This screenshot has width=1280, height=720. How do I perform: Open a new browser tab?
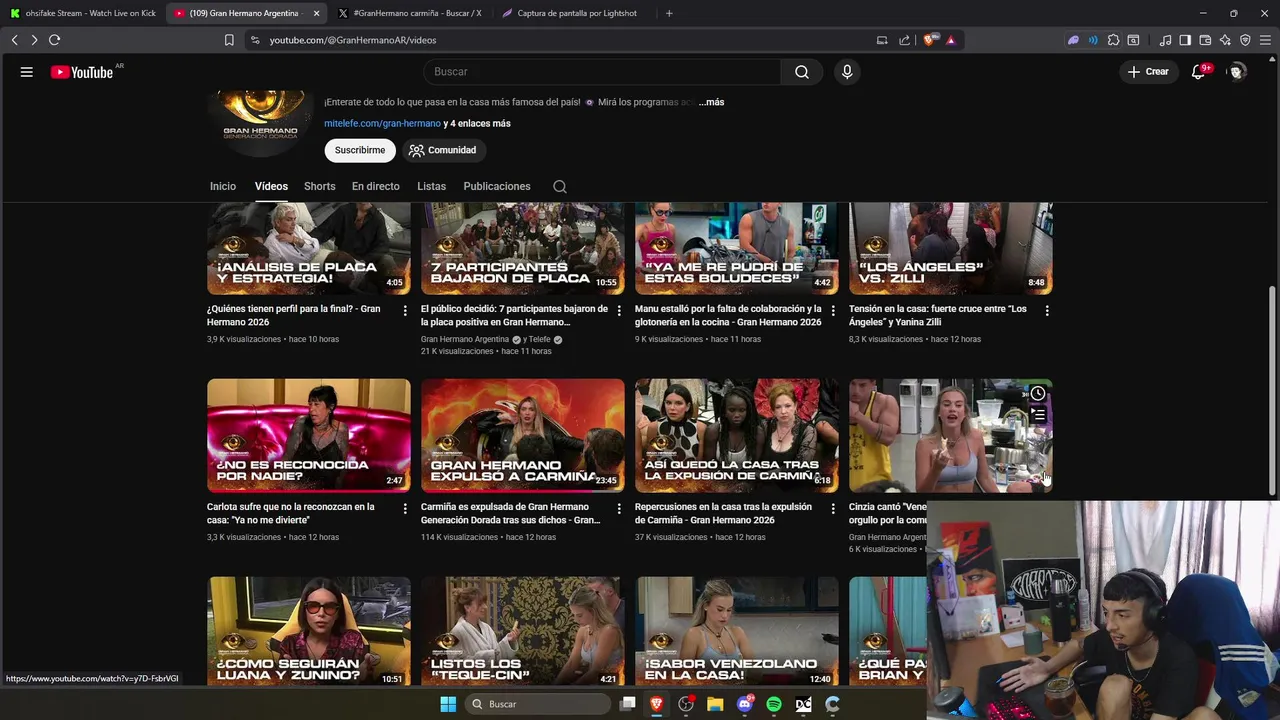(669, 13)
